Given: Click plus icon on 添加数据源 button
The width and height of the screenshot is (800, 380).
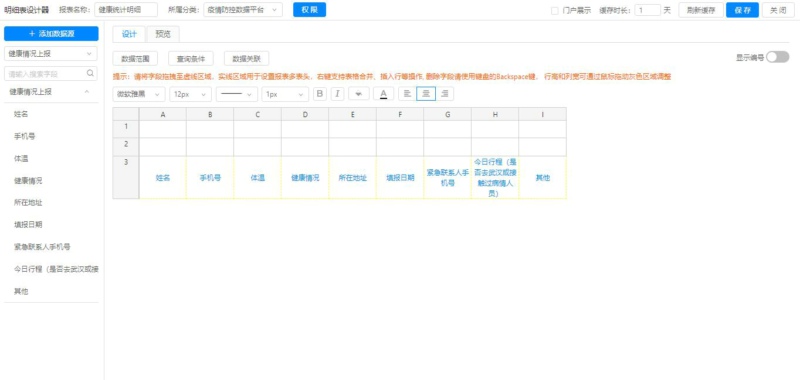Looking at the screenshot, I should pos(32,34).
